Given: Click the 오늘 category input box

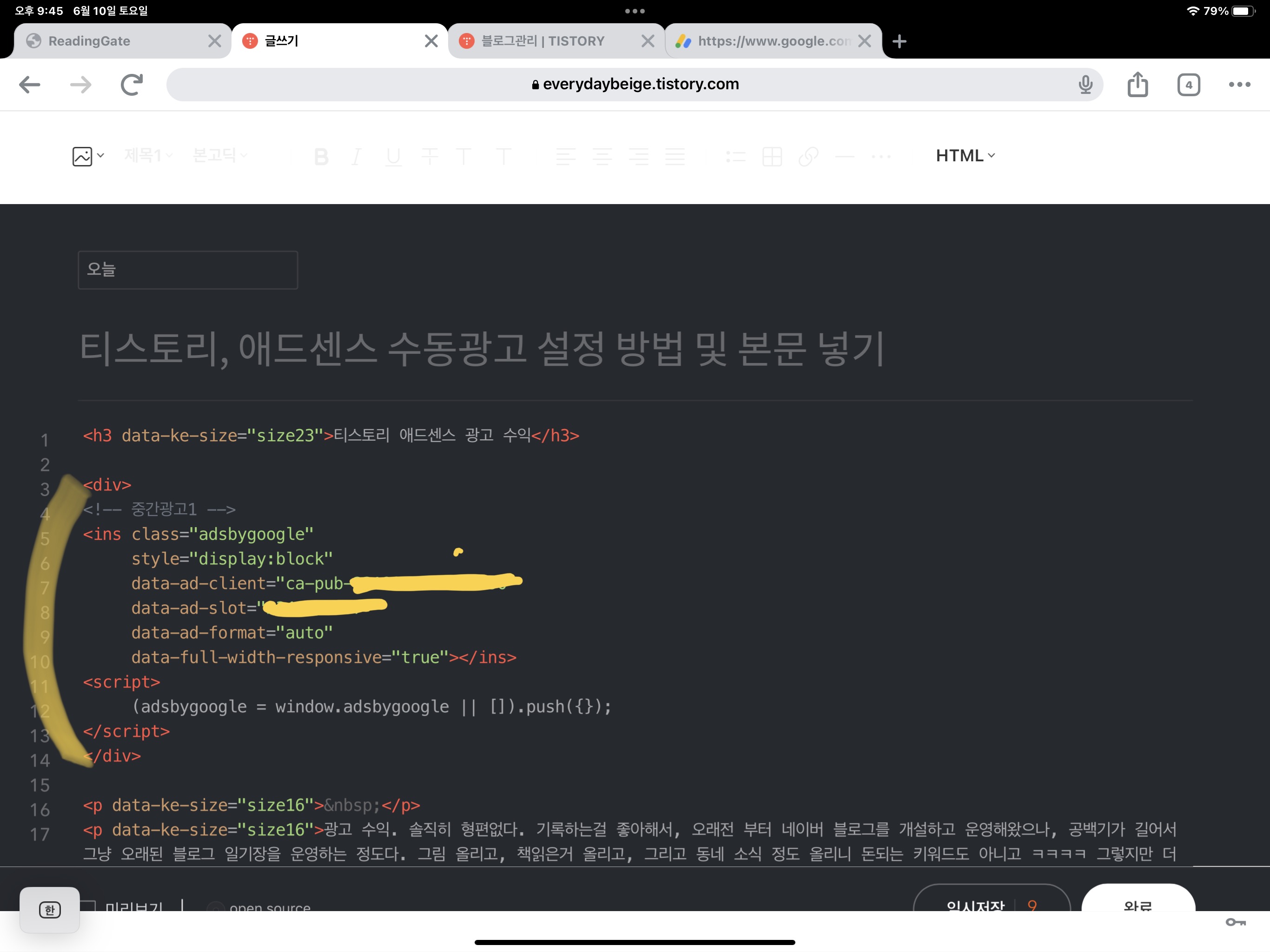Looking at the screenshot, I should (x=188, y=270).
